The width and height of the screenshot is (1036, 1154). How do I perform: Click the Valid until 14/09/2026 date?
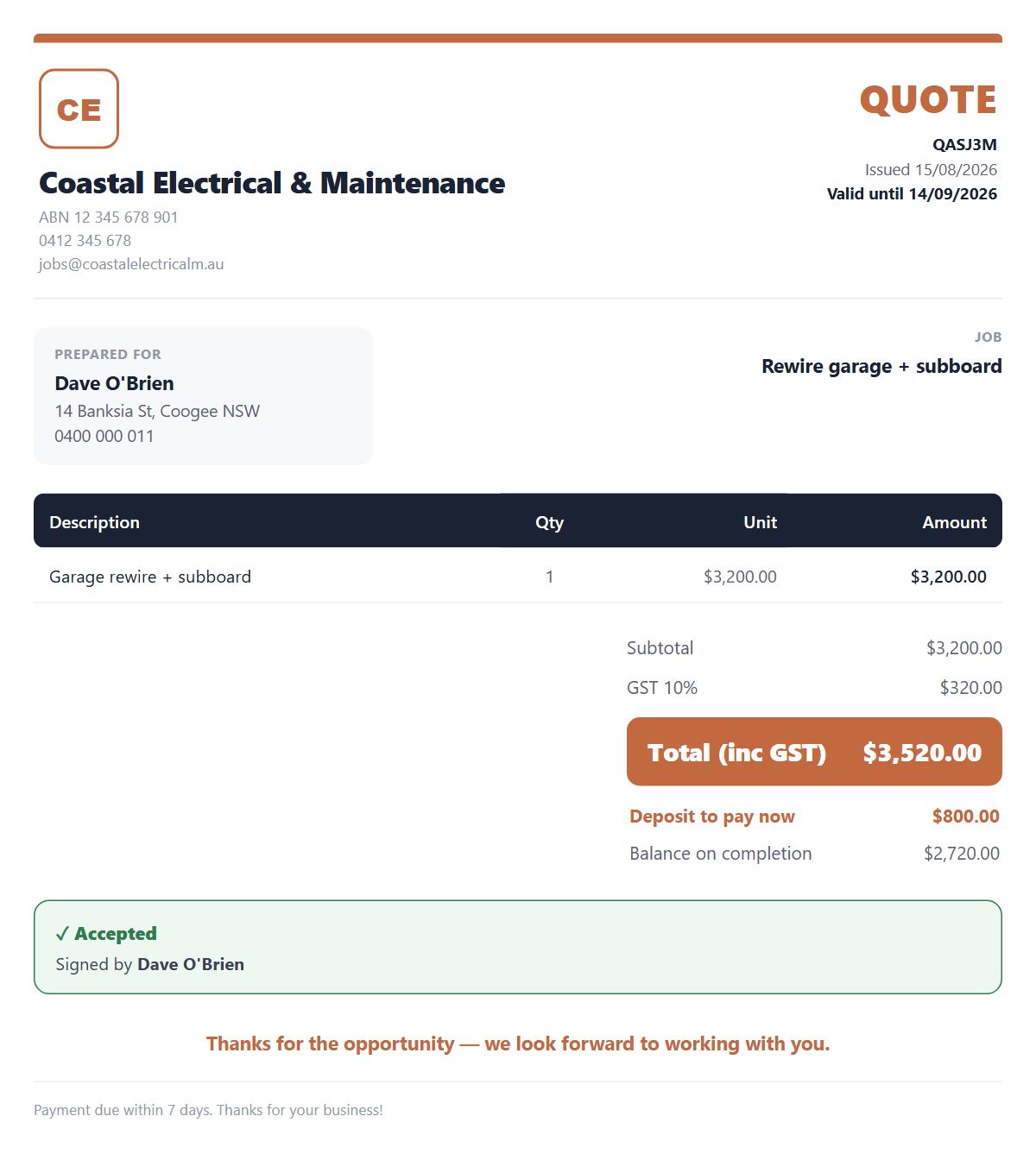coord(912,194)
